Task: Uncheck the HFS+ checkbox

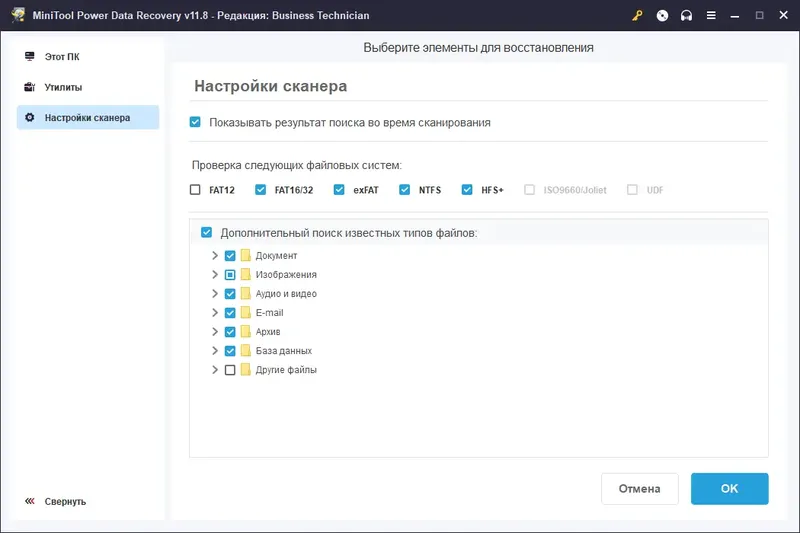Action: [x=467, y=190]
